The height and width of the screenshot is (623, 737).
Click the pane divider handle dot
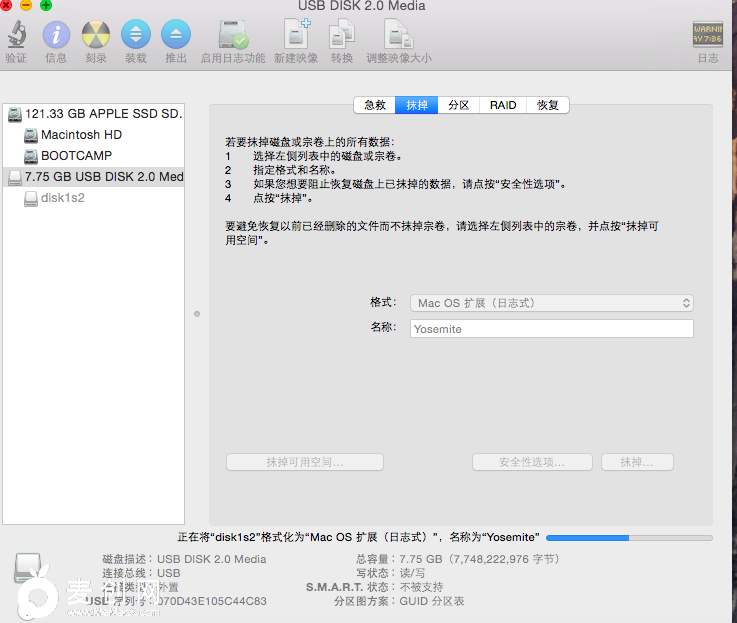[197, 314]
